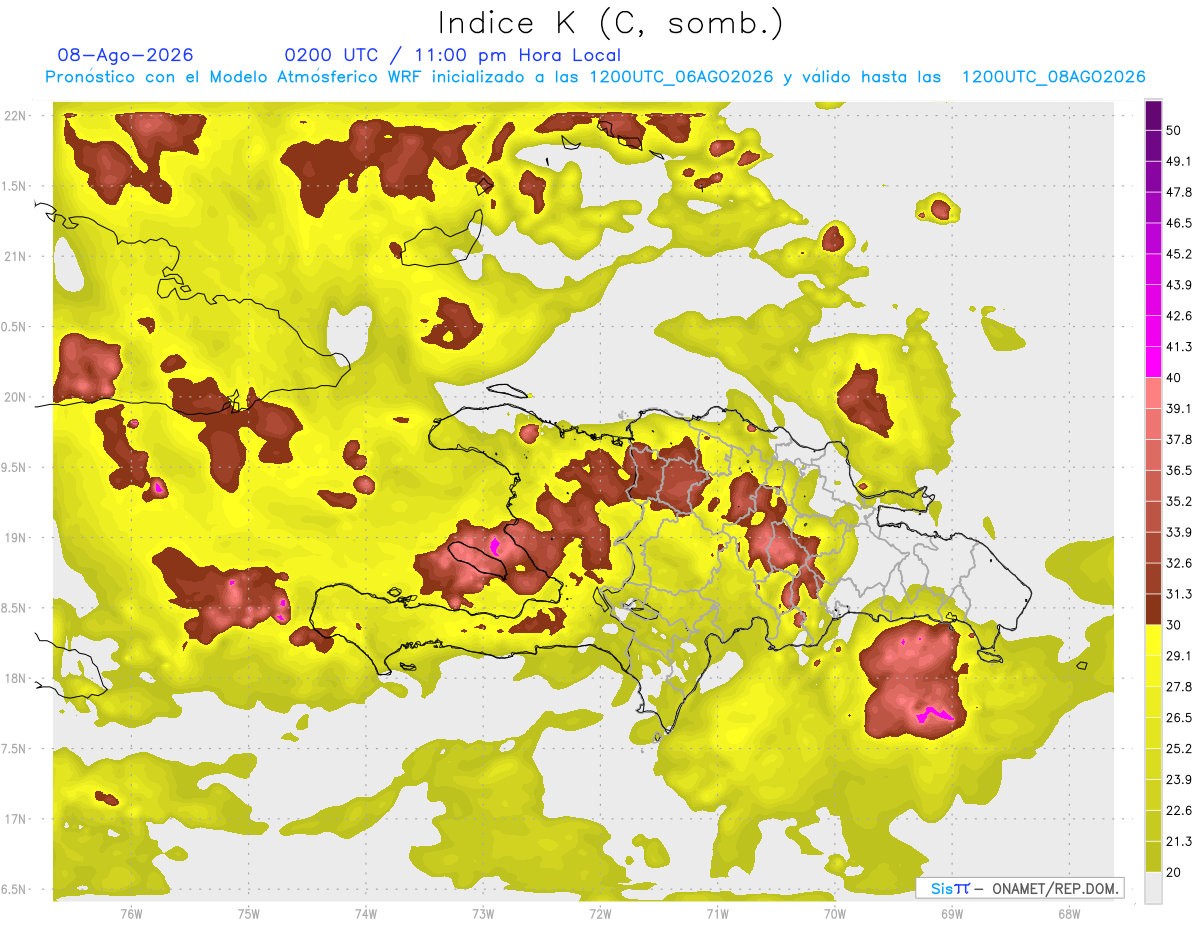Click the colorbar value "45.2"
Screen dimensions: 1200x927
1178,254
